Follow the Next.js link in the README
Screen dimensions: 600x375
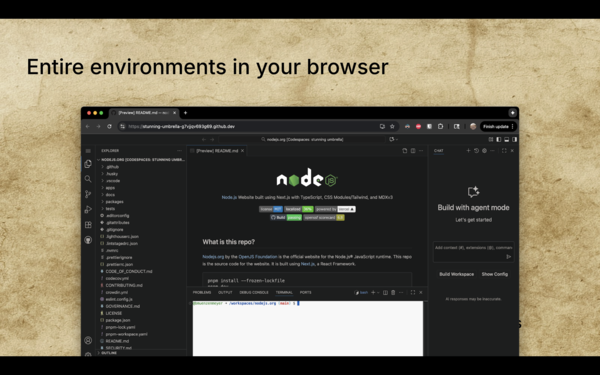tap(308, 264)
